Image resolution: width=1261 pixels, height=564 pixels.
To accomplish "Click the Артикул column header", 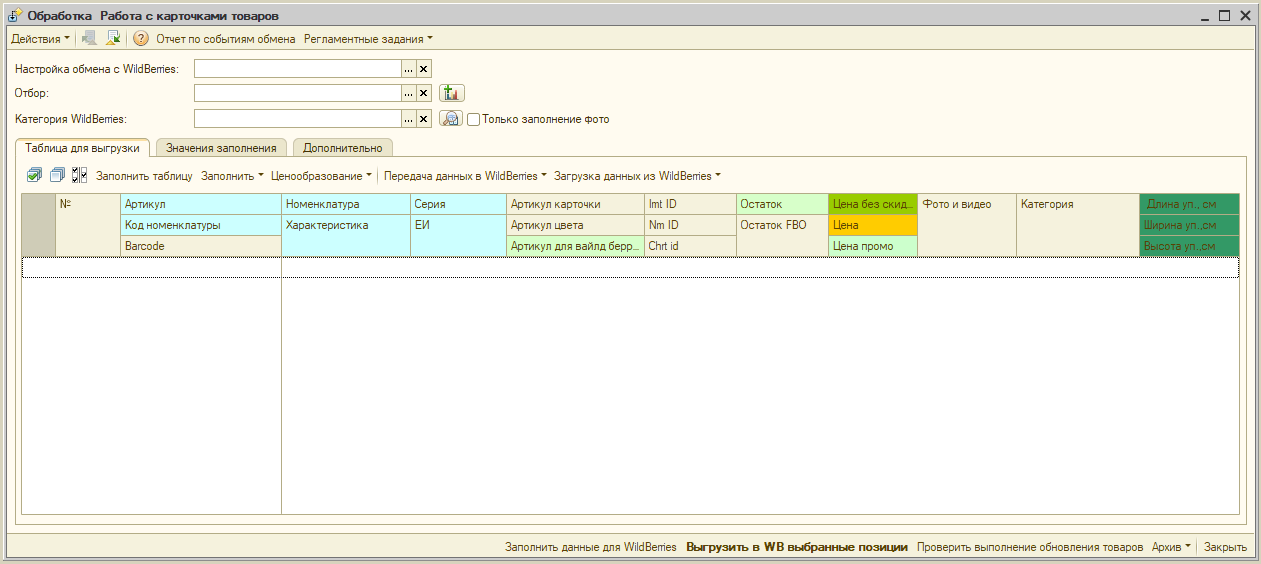I will pyautogui.click(x=201, y=204).
